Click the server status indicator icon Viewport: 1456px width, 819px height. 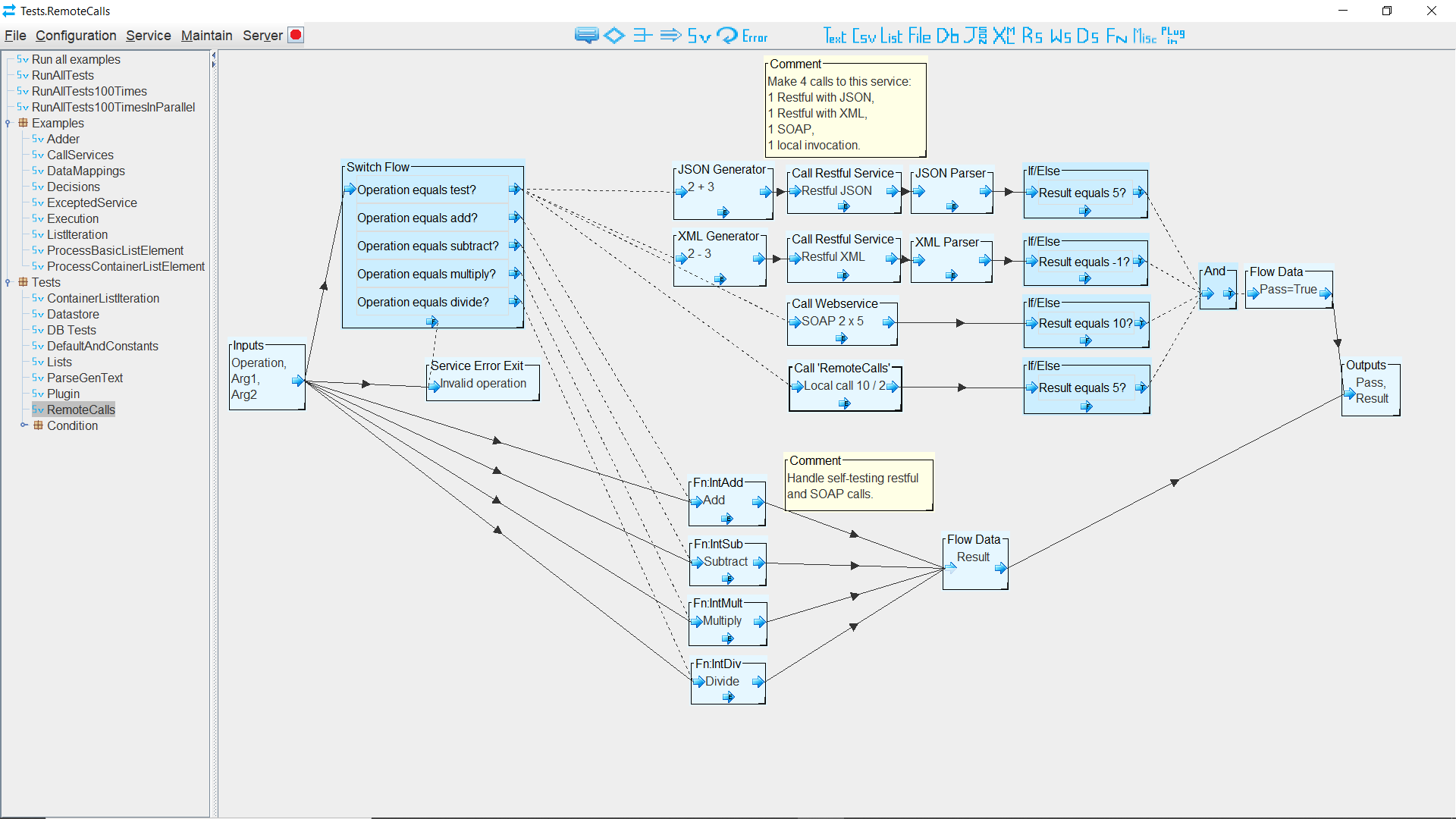coord(297,35)
